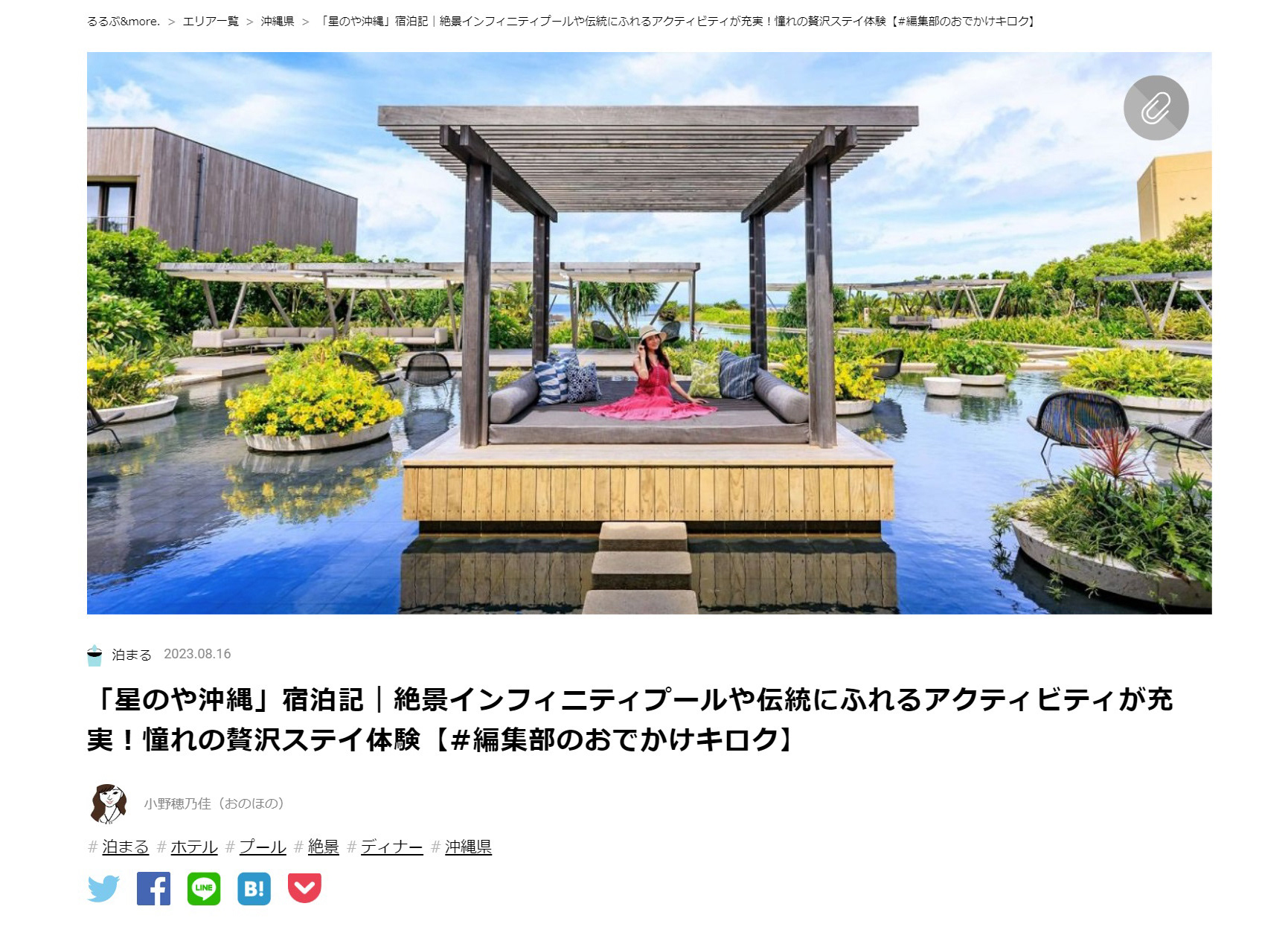Open the hero photo of the pool cabana
The image size is (1288, 947).
[x=649, y=333]
